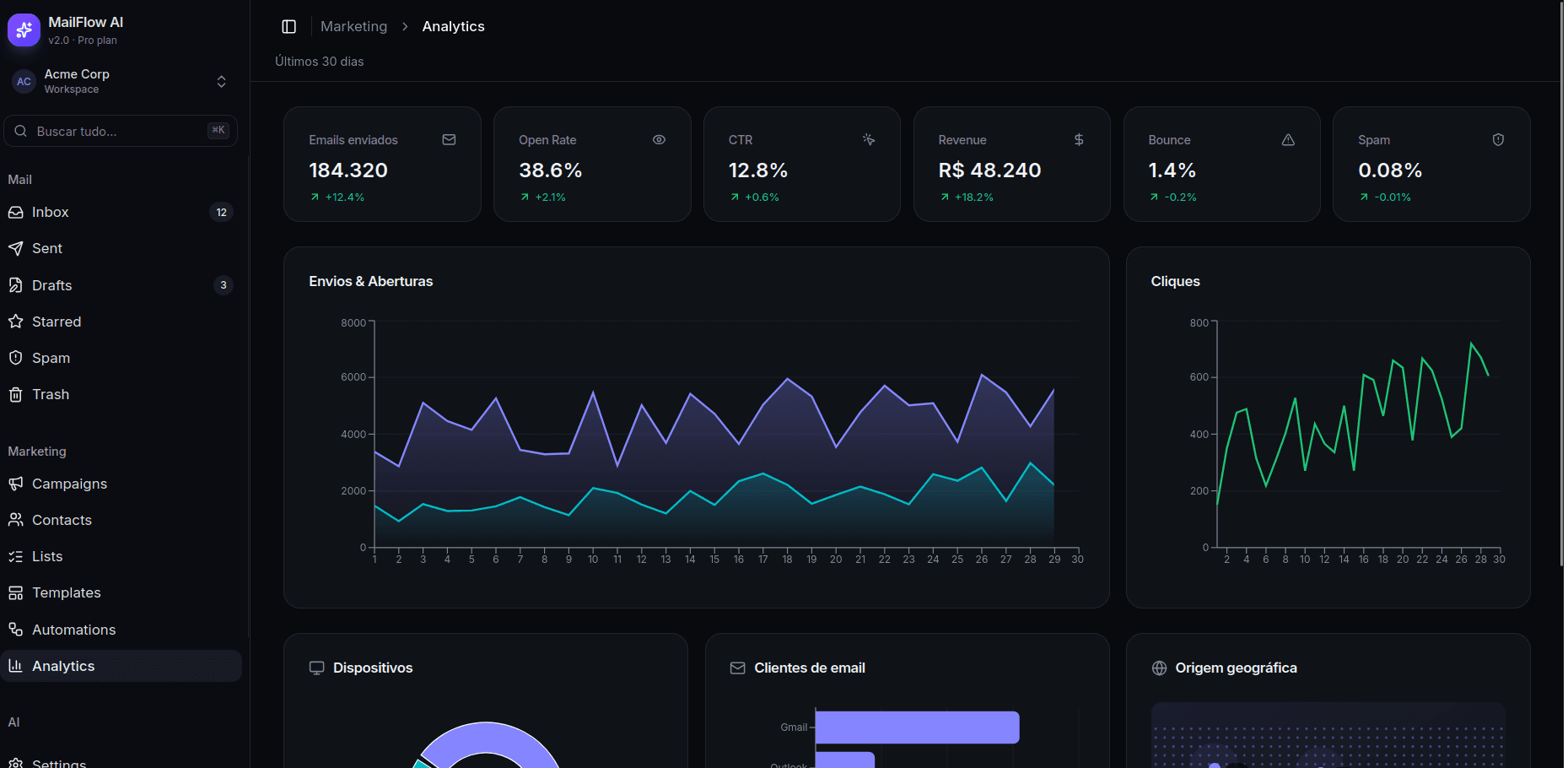Click the Campaigns megaphone icon
Image resolution: width=1568 pixels, height=768 pixels.
[15, 484]
